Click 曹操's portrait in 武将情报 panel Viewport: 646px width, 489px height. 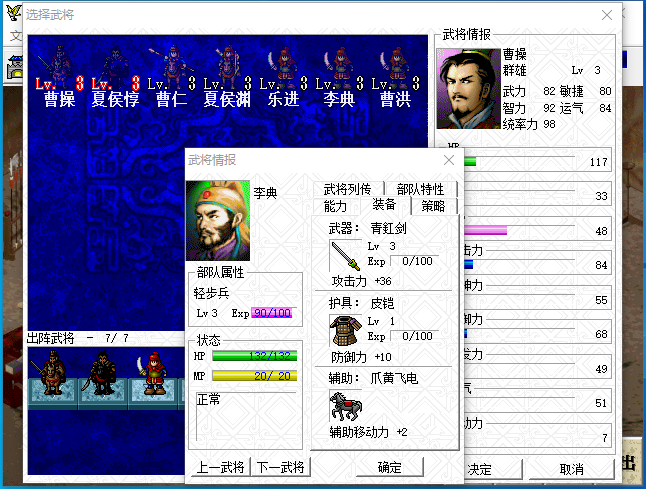pyautogui.click(x=468, y=89)
